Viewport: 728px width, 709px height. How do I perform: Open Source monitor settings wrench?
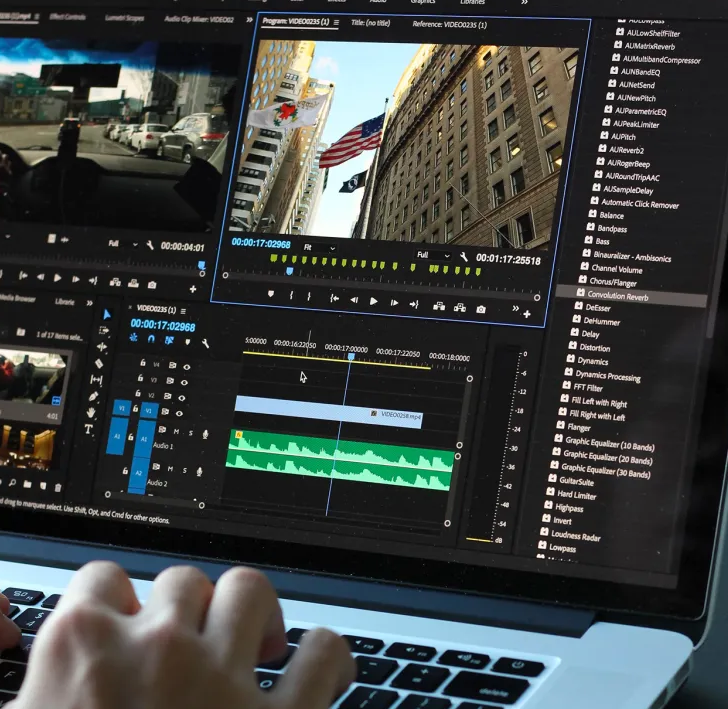pyautogui.click(x=150, y=245)
